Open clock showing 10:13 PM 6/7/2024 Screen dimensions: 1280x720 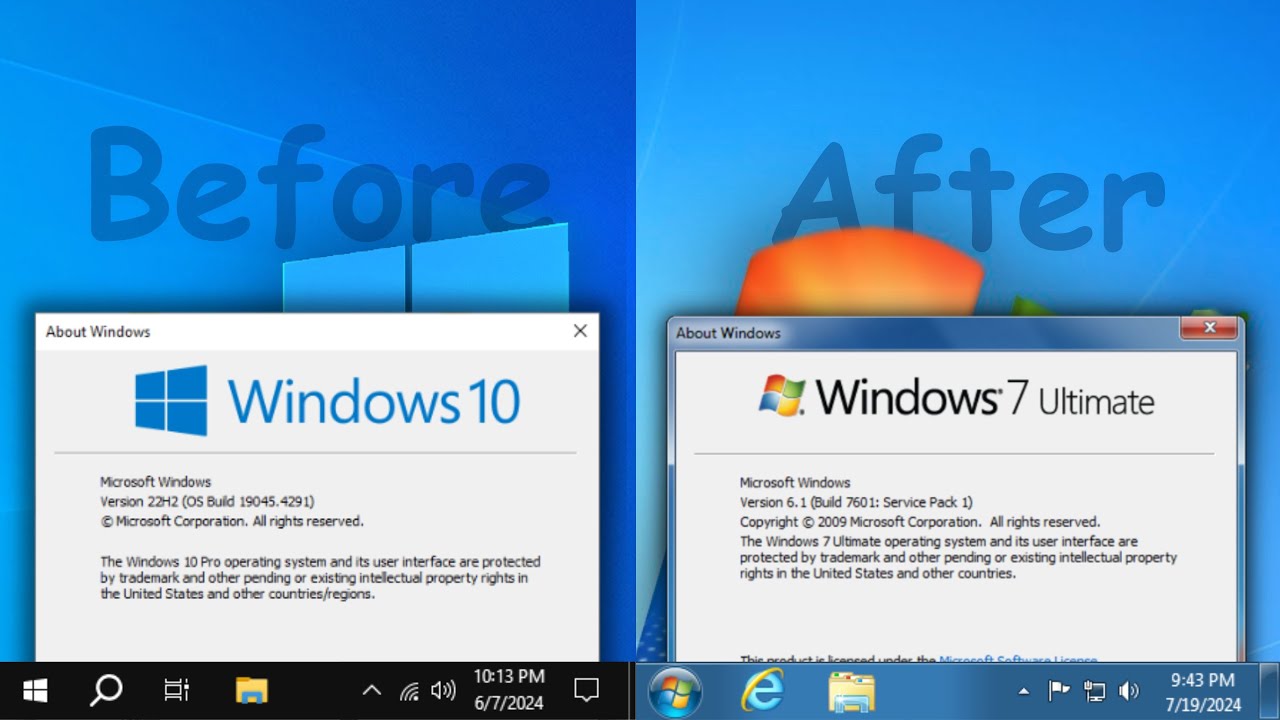(508, 690)
